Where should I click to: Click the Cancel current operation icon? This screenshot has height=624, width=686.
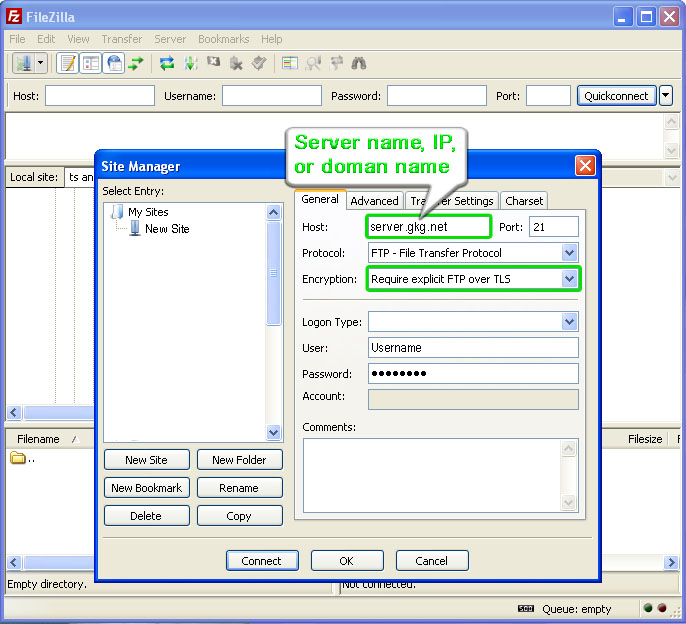pos(214,63)
